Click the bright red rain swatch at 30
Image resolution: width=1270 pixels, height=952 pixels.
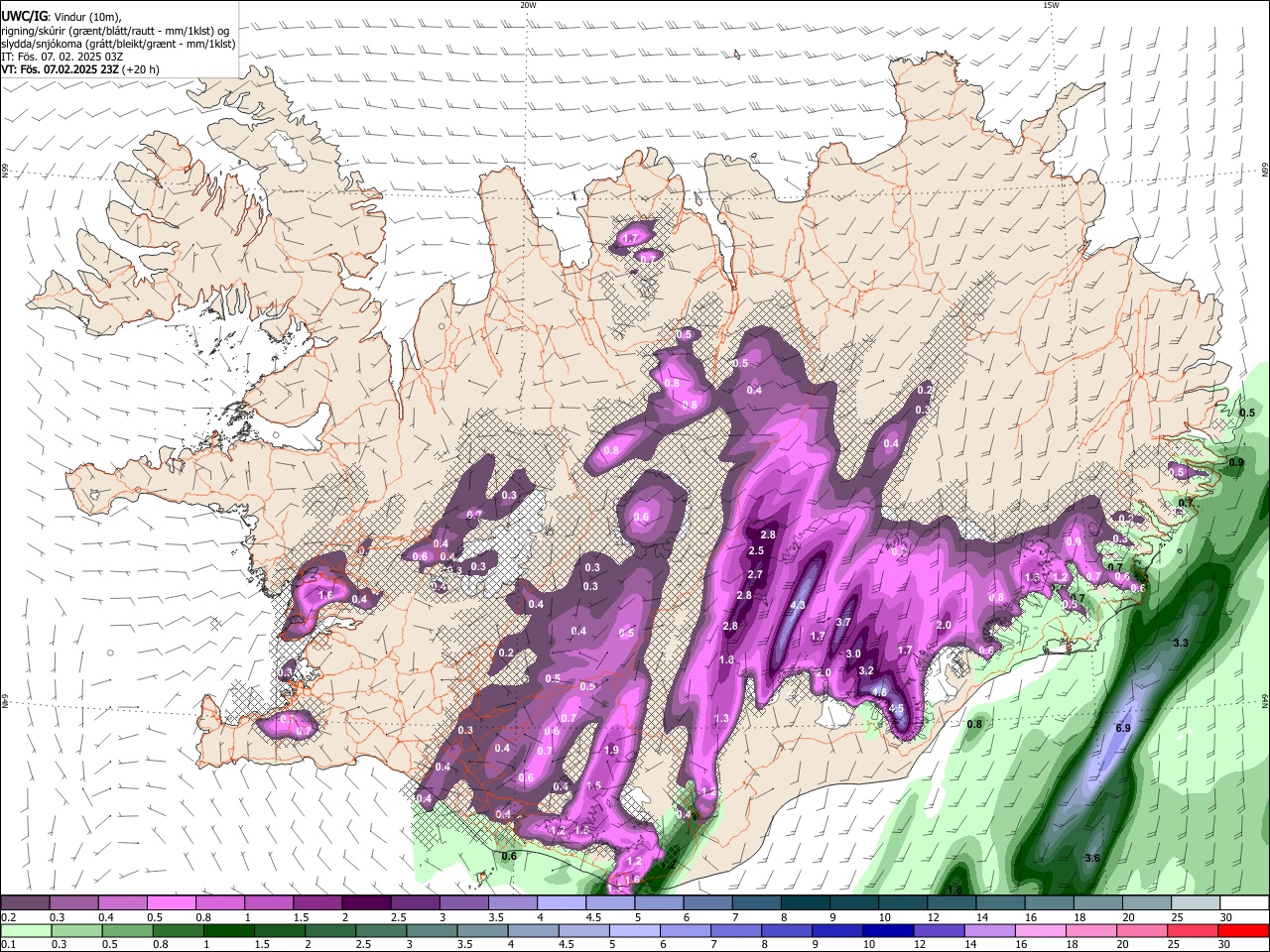pos(1243,930)
